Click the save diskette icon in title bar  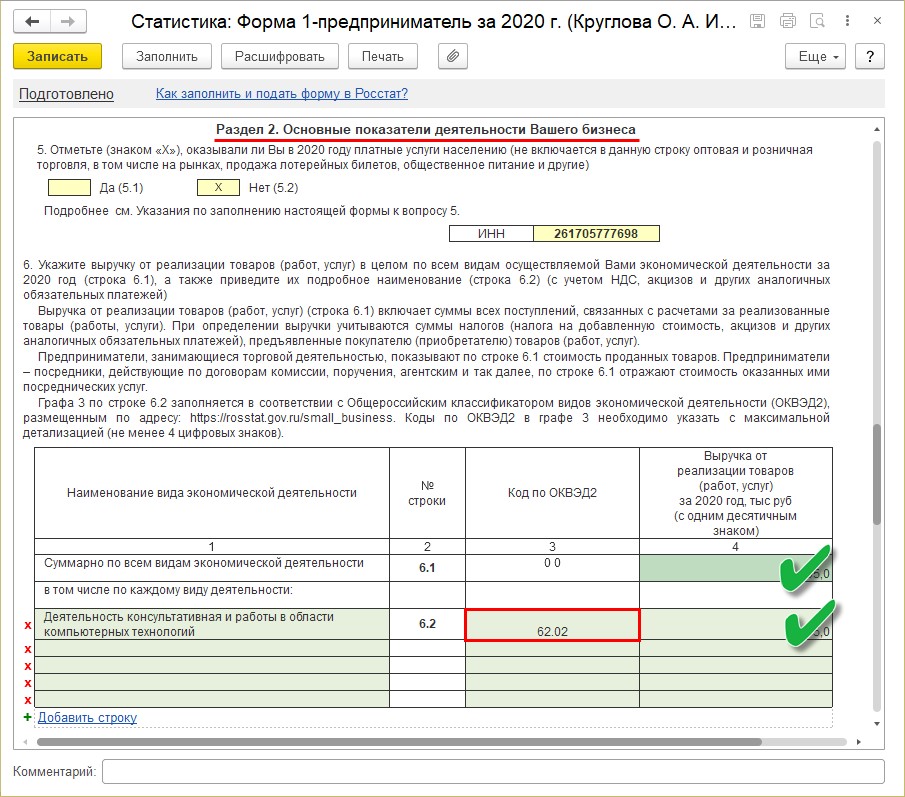click(757, 21)
